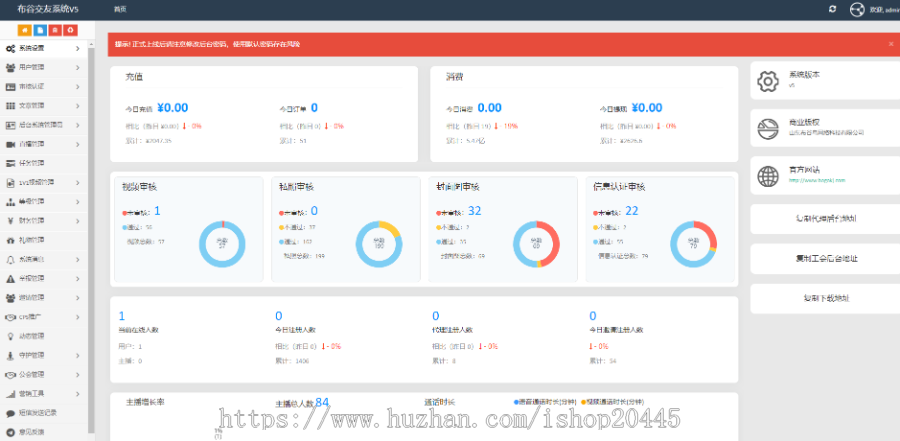Viewport: 900px width, 441px height.
Task: Expand 公会管理 submenu chevron
Action: (x=77, y=374)
